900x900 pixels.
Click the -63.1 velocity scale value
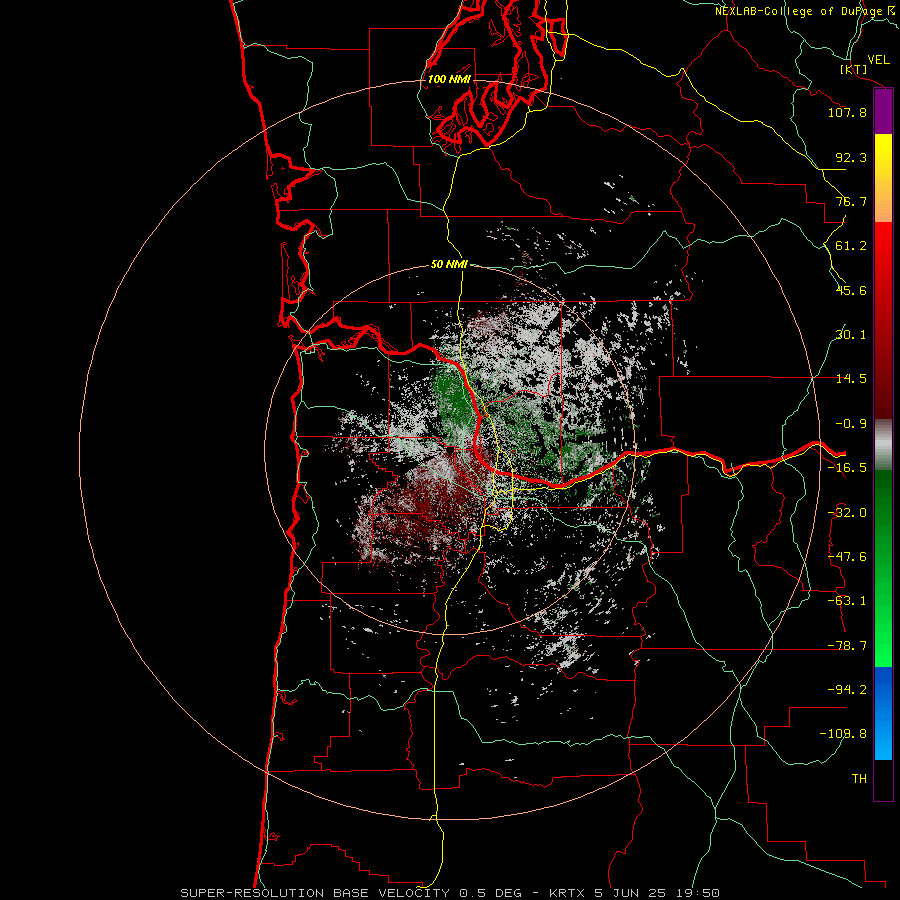tap(847, 601)
